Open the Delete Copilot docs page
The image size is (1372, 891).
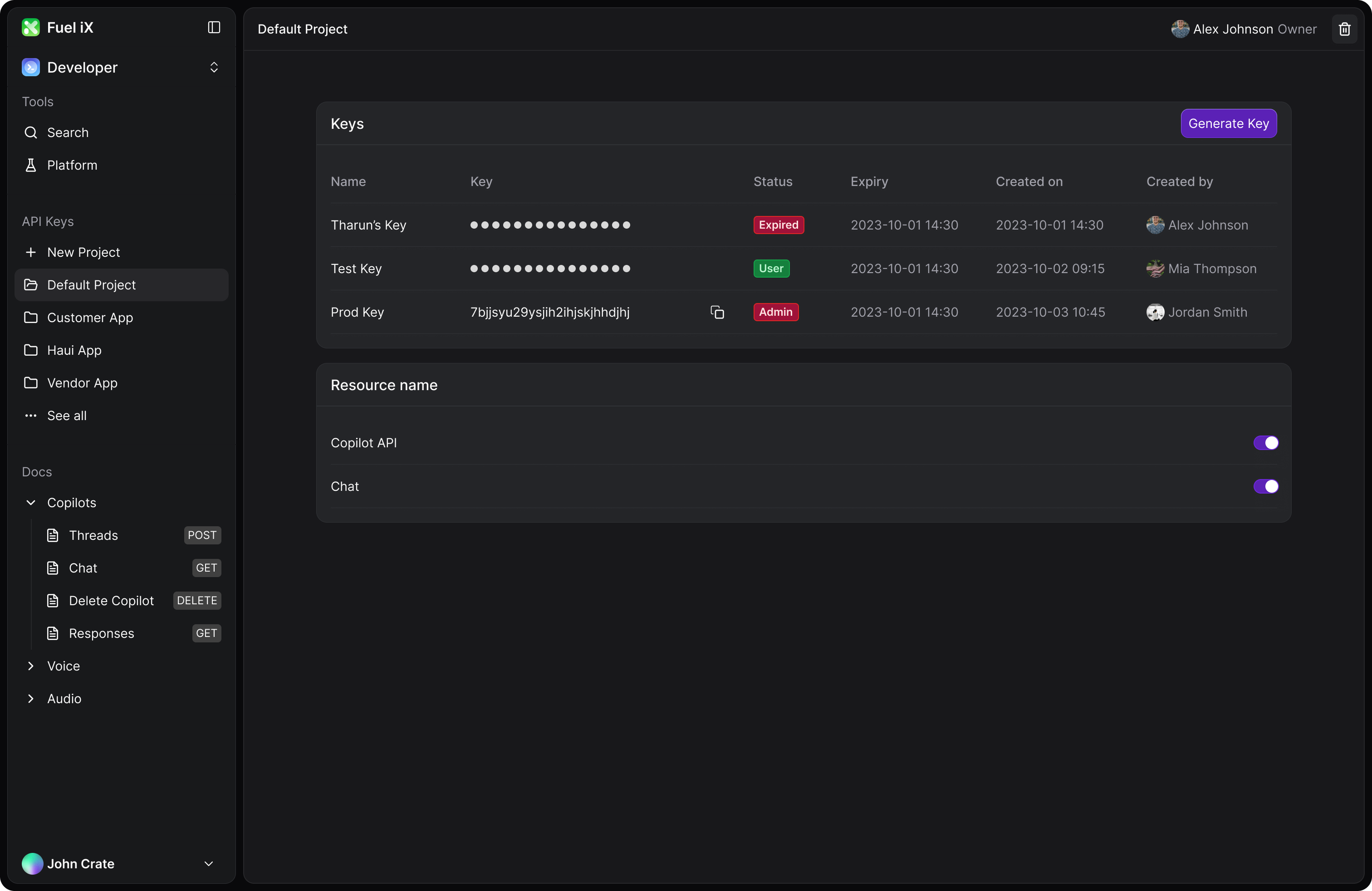point(111,601)
